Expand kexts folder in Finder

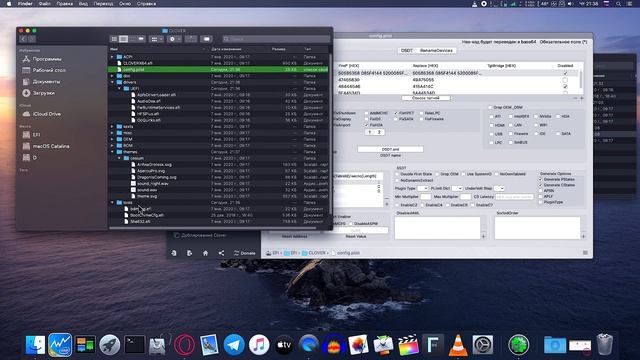pyautogui.click(x=112, y=127)
